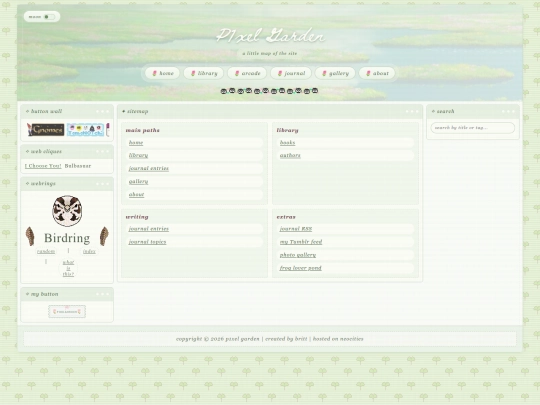Click the Bulbasaur text in web cliques
Image resolution: width=540 pixels, height=405 pixels.
coord(78,166)
